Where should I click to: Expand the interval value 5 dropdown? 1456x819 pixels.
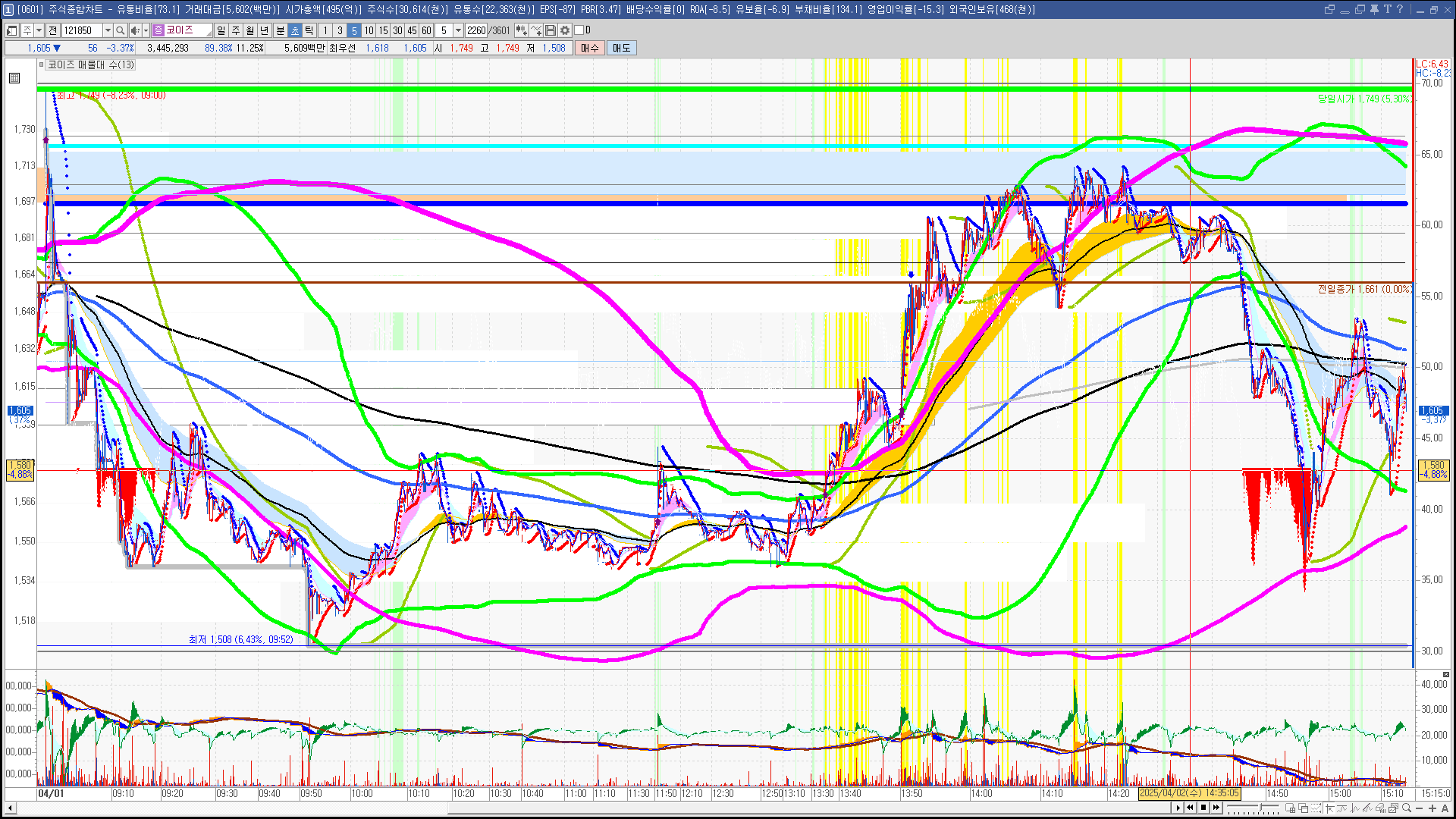(458, 30)
